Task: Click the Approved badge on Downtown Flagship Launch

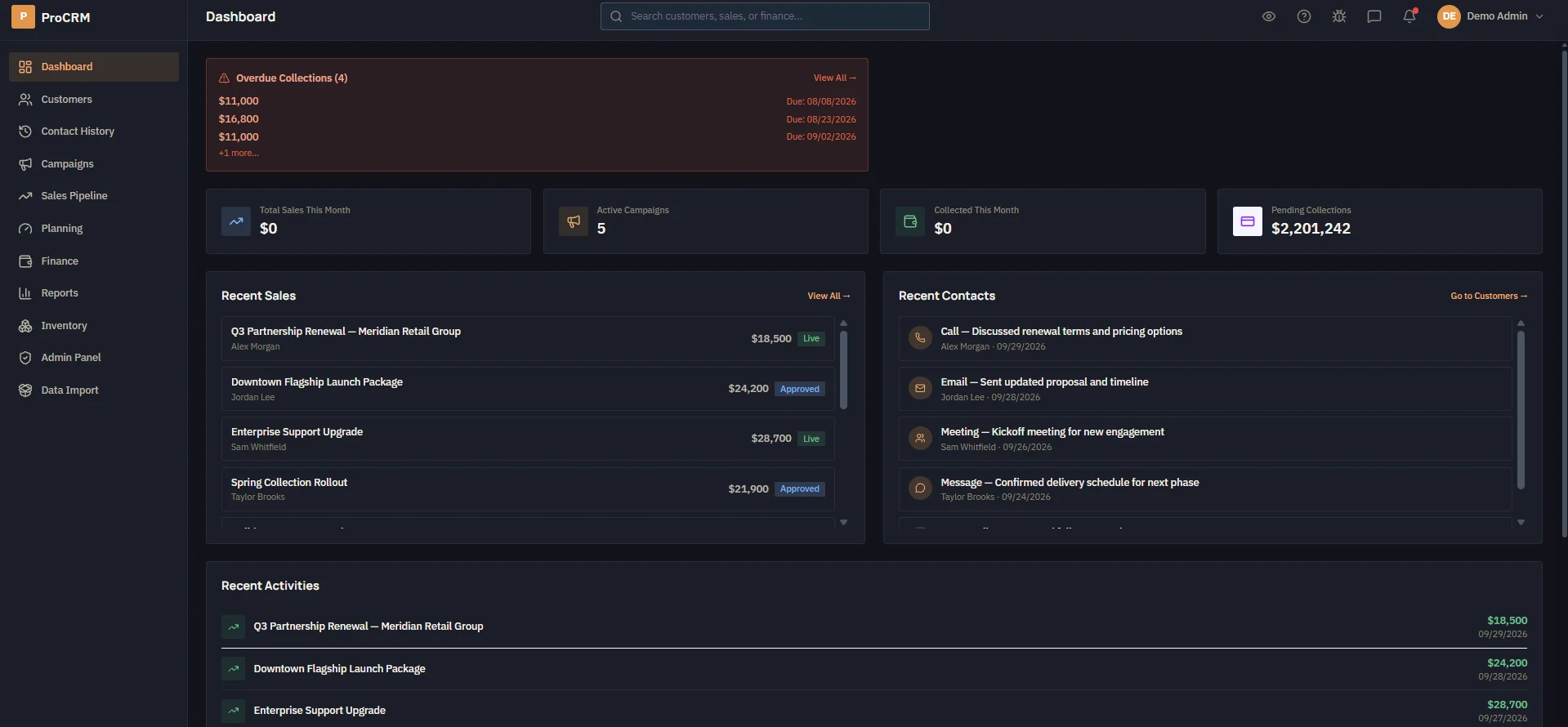Action: tap(800, 390)
